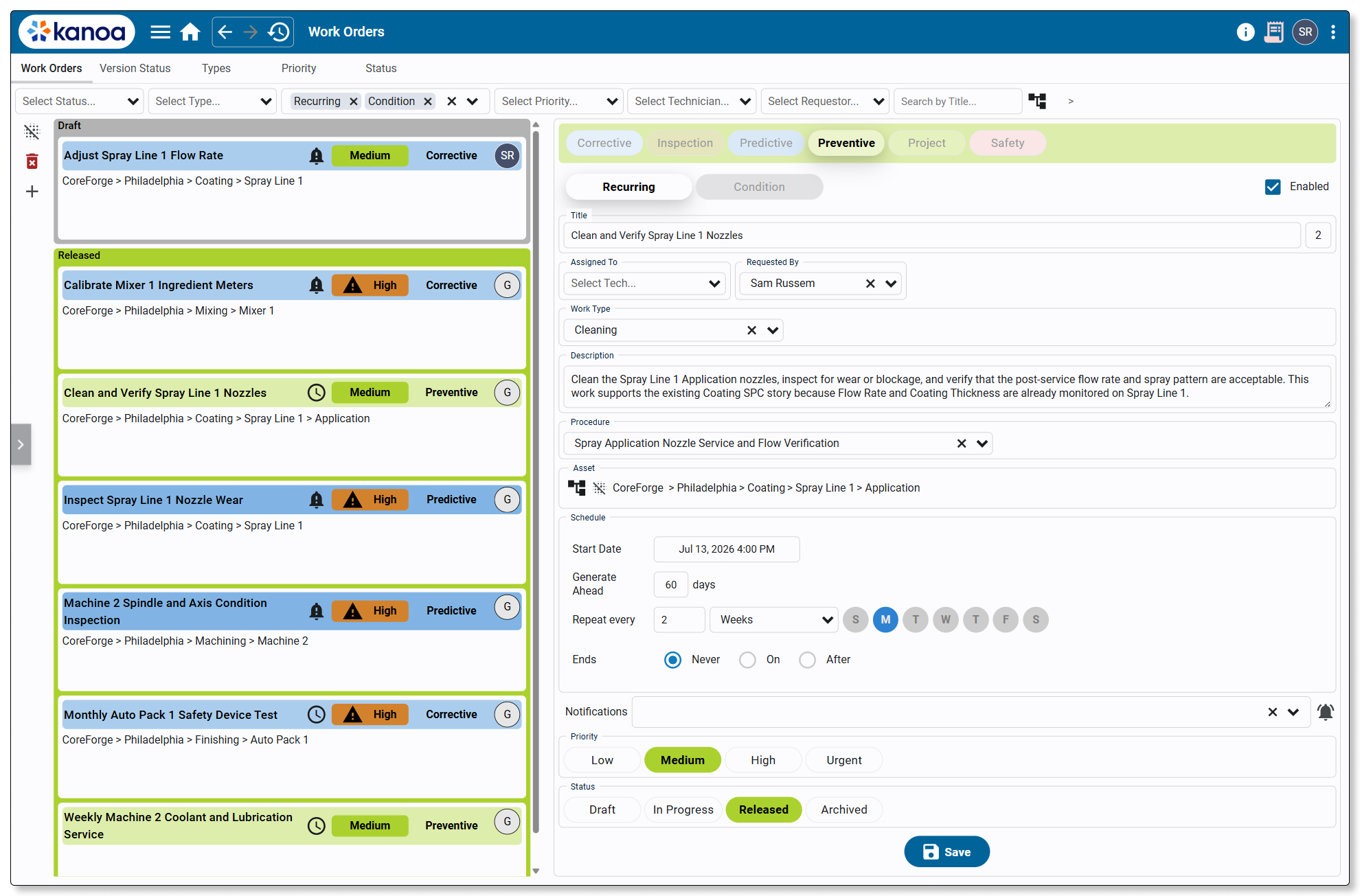Viewport: 1360px width, 896px height.
Task: Open the Select Priority dropdown
Action: click(x=558, y=102)
